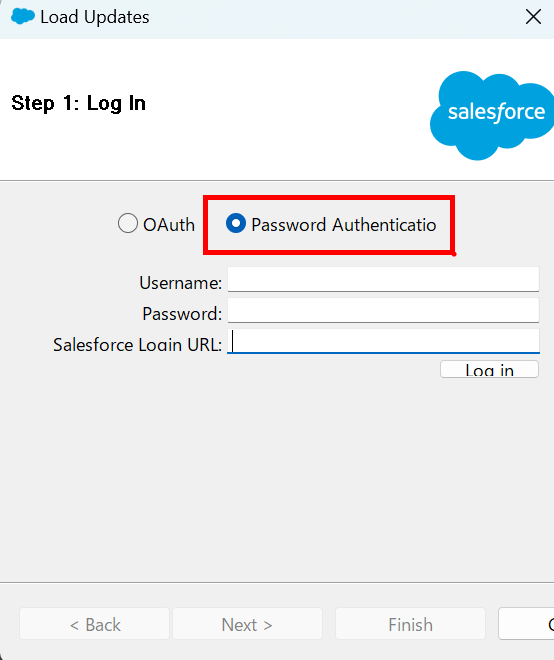Advance with the Next > button

[x=247, y=624]
